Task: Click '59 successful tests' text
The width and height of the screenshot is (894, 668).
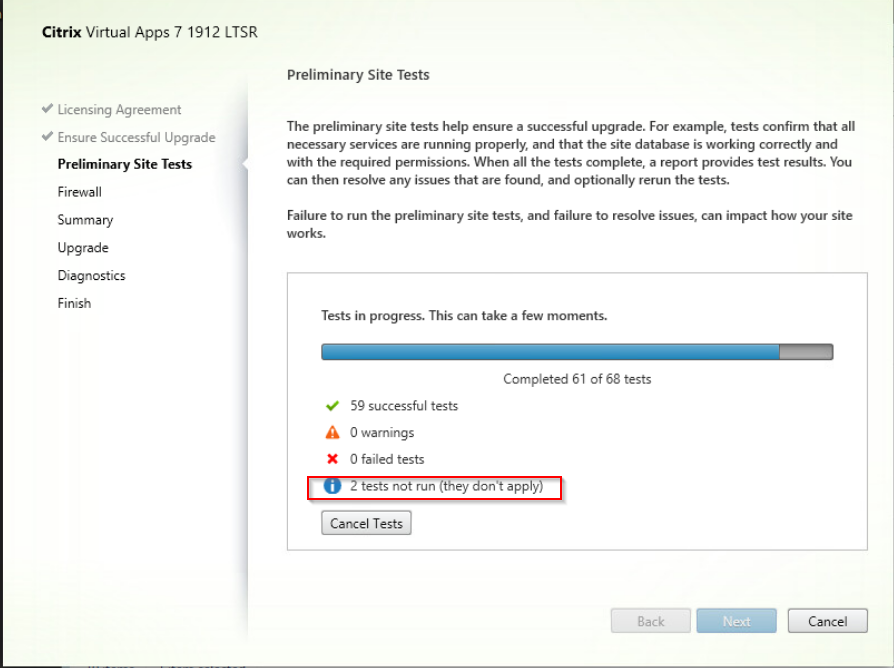Action: pyautogui.click(x=404, y=406)
